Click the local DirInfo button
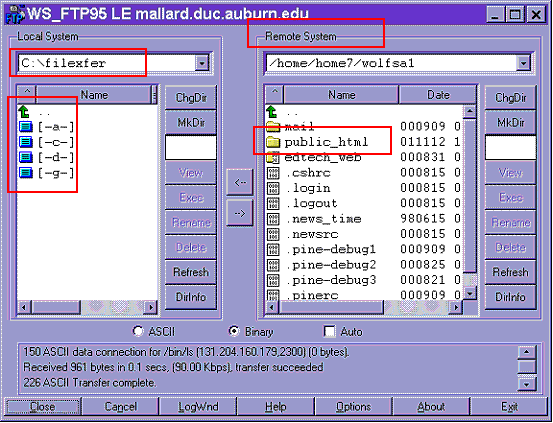Viewport: 553px width, 423px height. point(191,297)
